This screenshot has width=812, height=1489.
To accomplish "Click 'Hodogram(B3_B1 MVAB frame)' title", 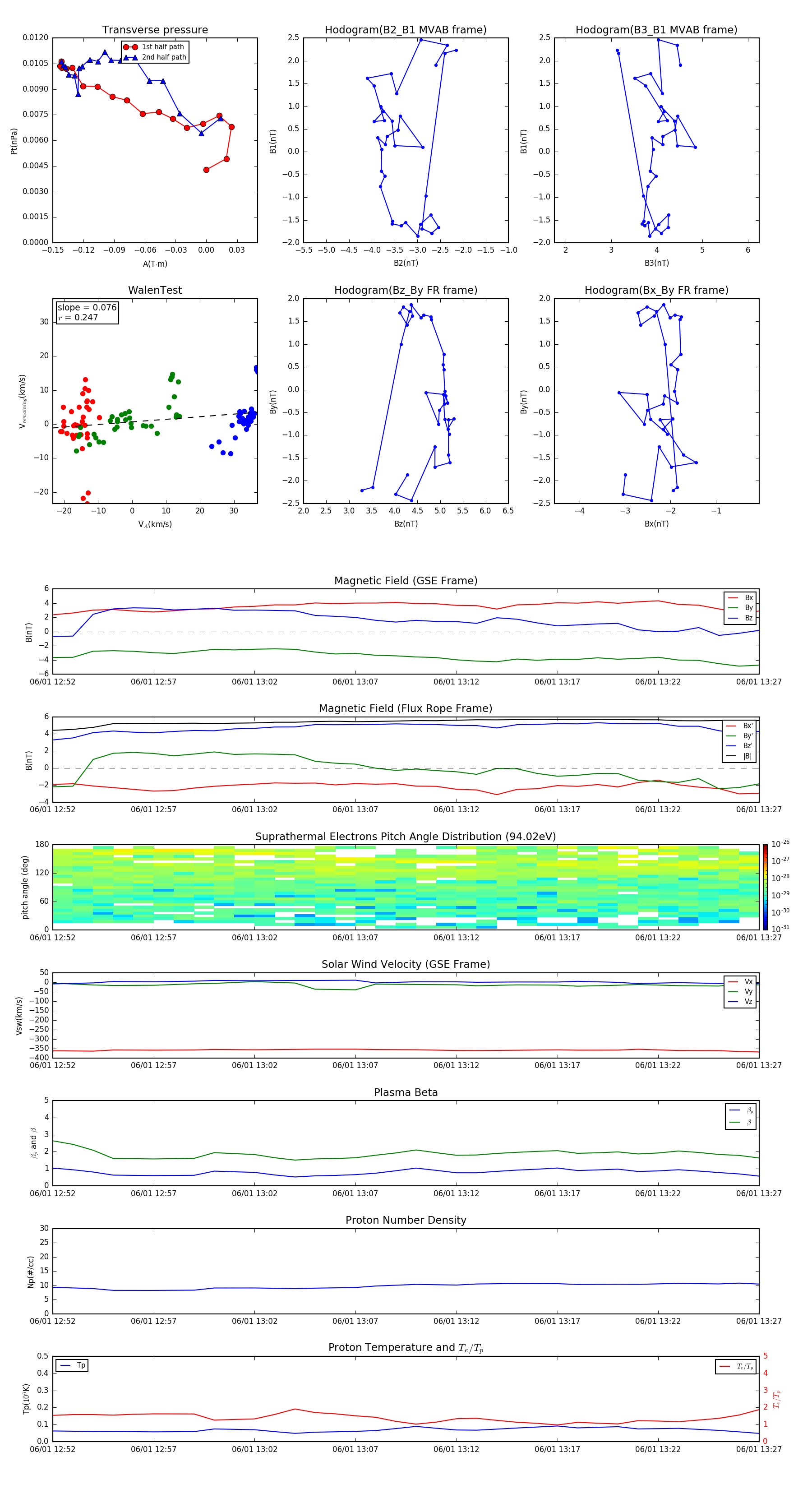I will point(656,30).
